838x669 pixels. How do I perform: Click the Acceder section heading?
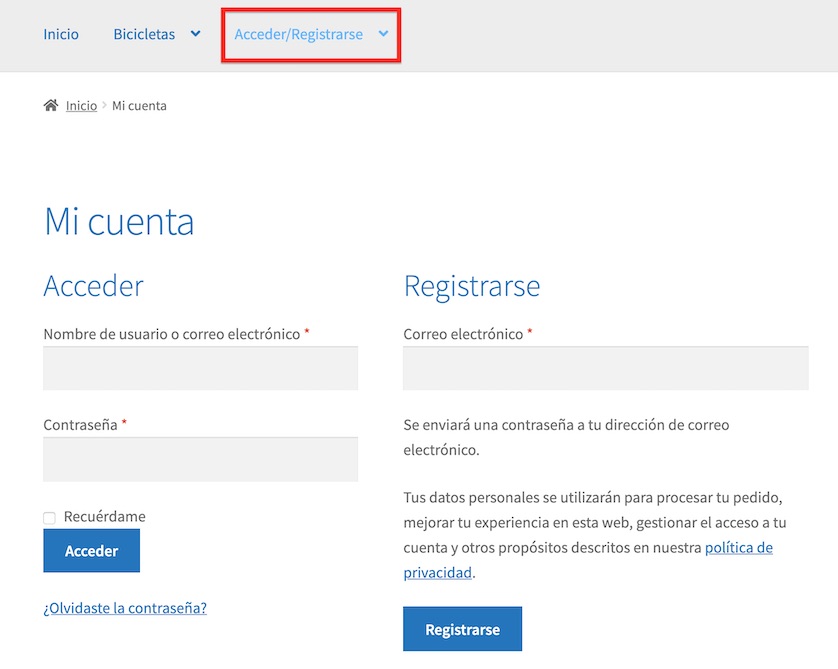pyautogui.click(x=93, y=286)
